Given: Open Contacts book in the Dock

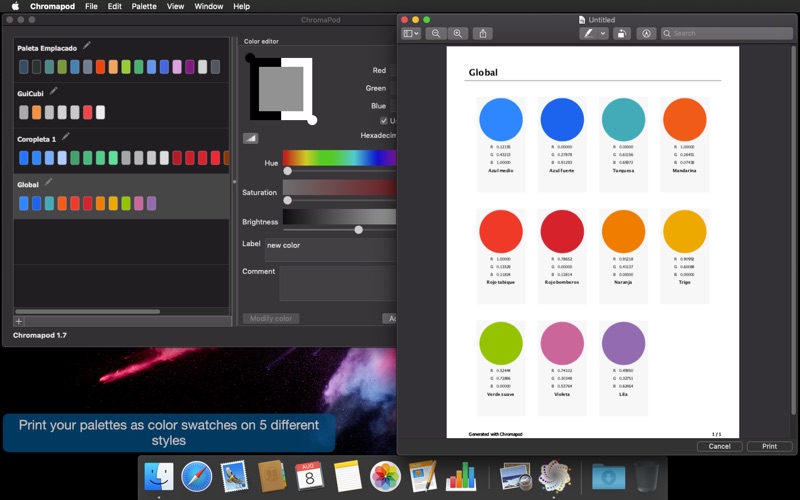Looking at the screenshot, I should coord(272,477).
